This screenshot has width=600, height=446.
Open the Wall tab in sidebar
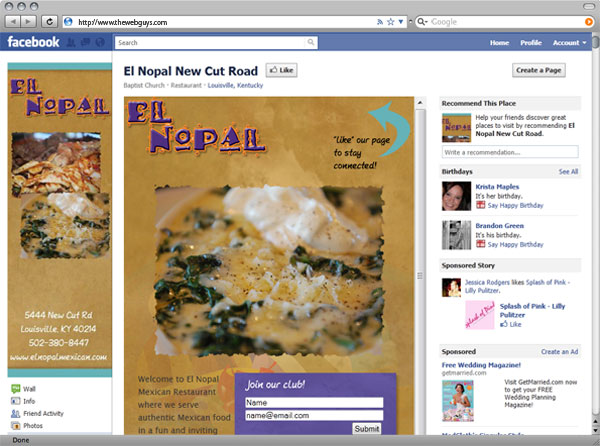click(29, 389)
